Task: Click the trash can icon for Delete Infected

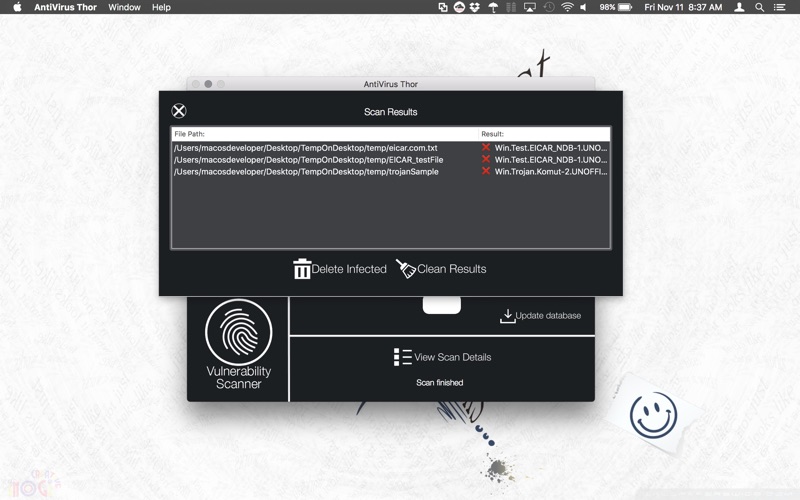Action: pos(302,269)
